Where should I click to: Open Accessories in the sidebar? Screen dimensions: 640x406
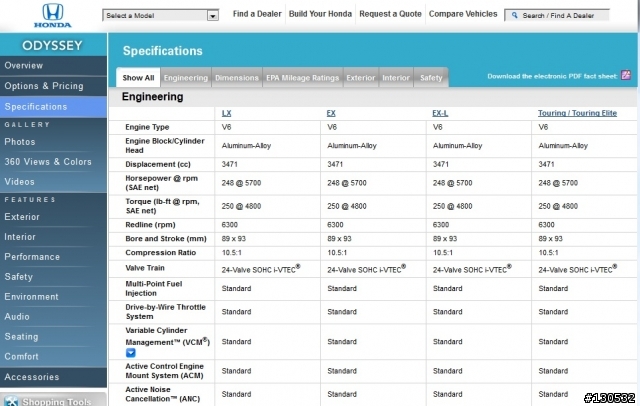click(x=53, y=377)
